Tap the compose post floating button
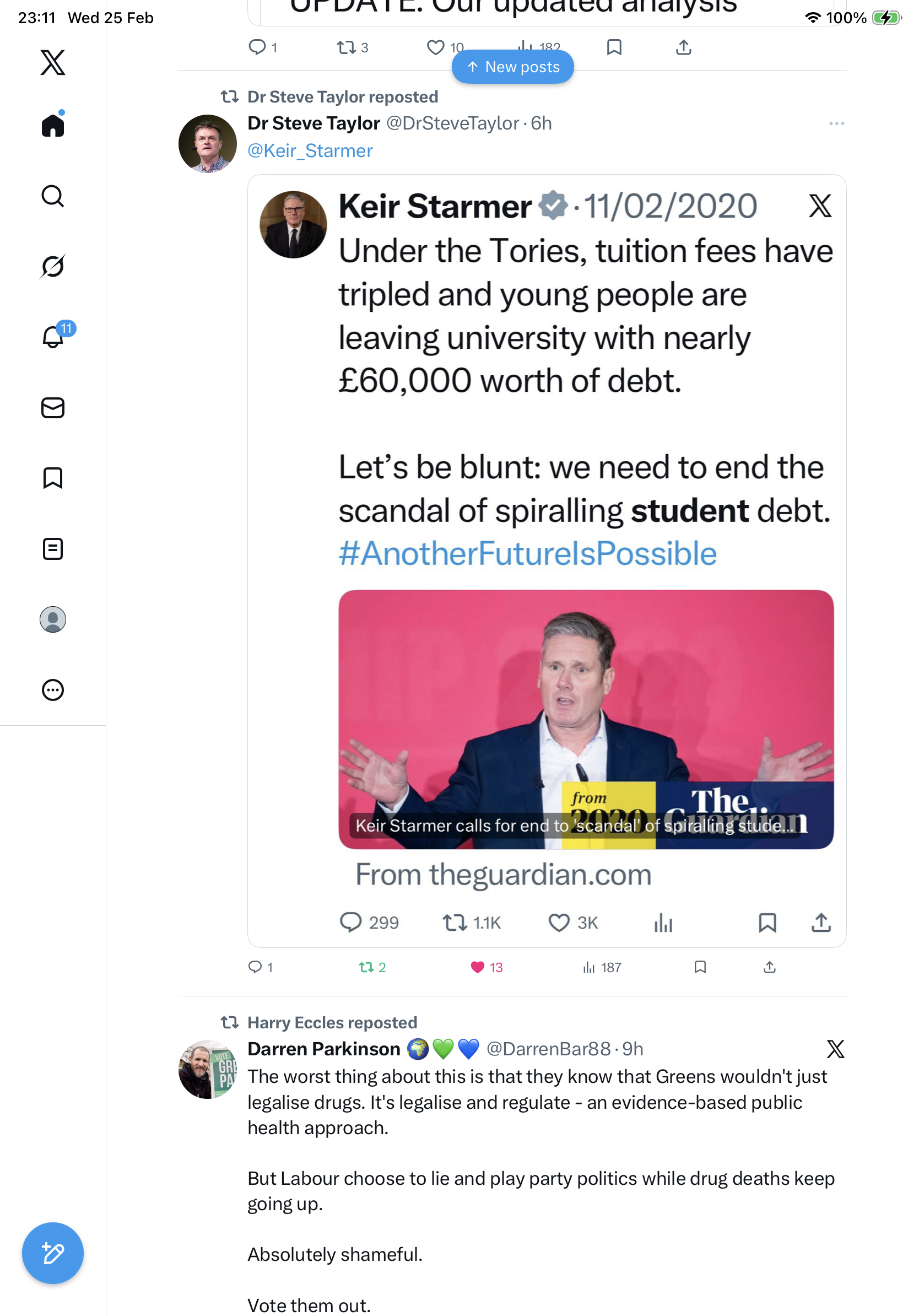This screenshot has height=1316, width=919. (53, 1253)
